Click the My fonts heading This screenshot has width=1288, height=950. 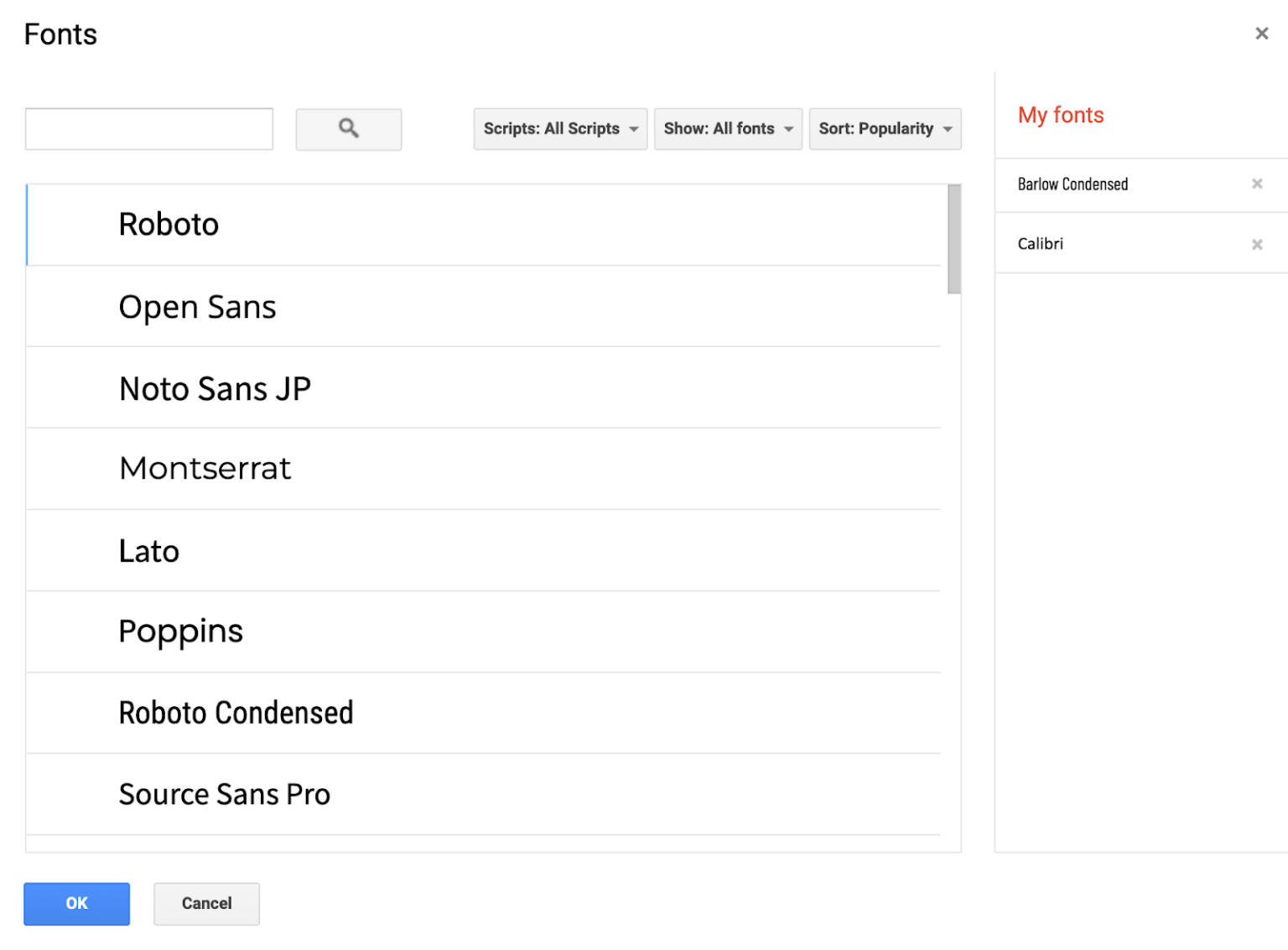tap(1060, 115)
